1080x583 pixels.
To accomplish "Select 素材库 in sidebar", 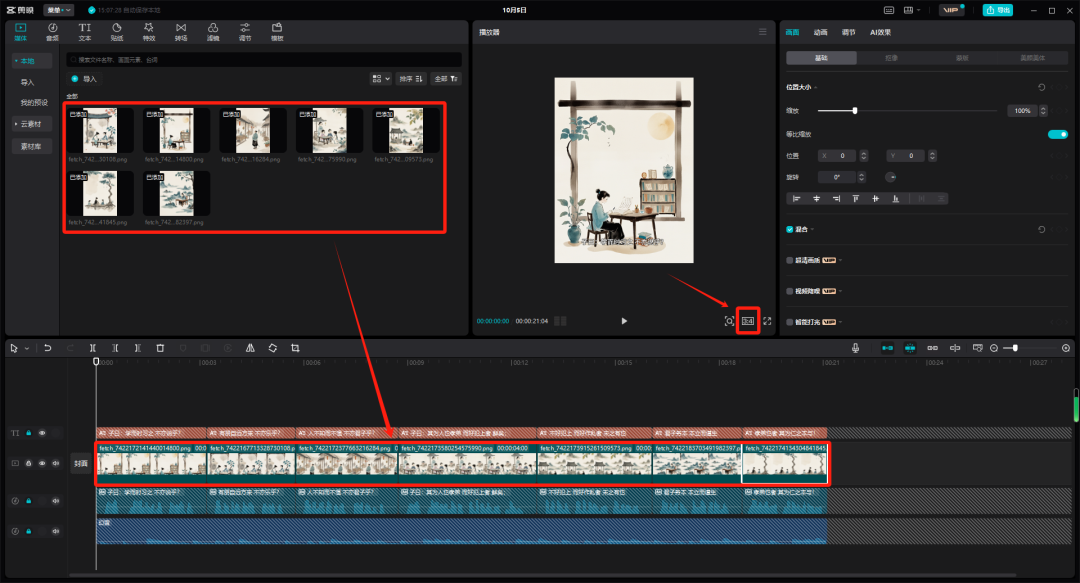I will point(31,146).
